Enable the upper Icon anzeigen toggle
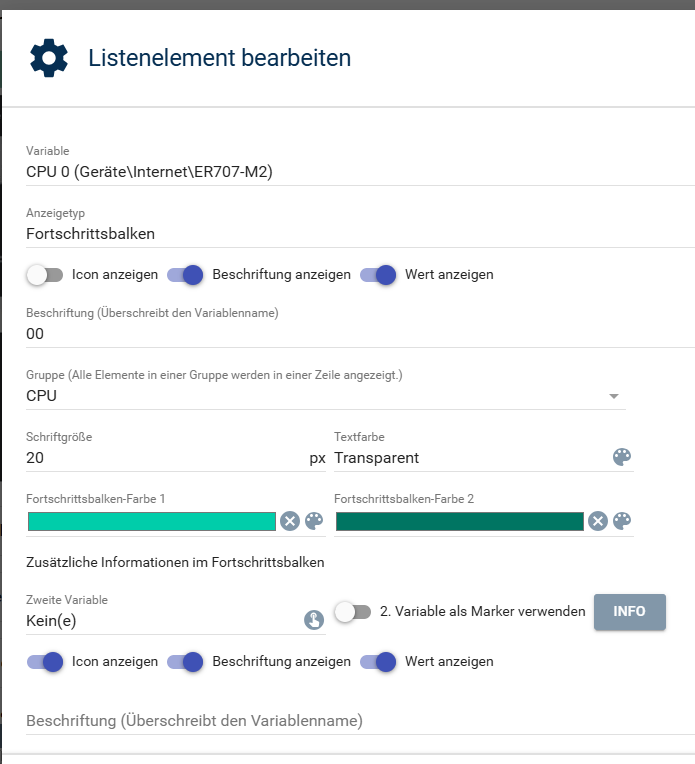 [45, 275]
